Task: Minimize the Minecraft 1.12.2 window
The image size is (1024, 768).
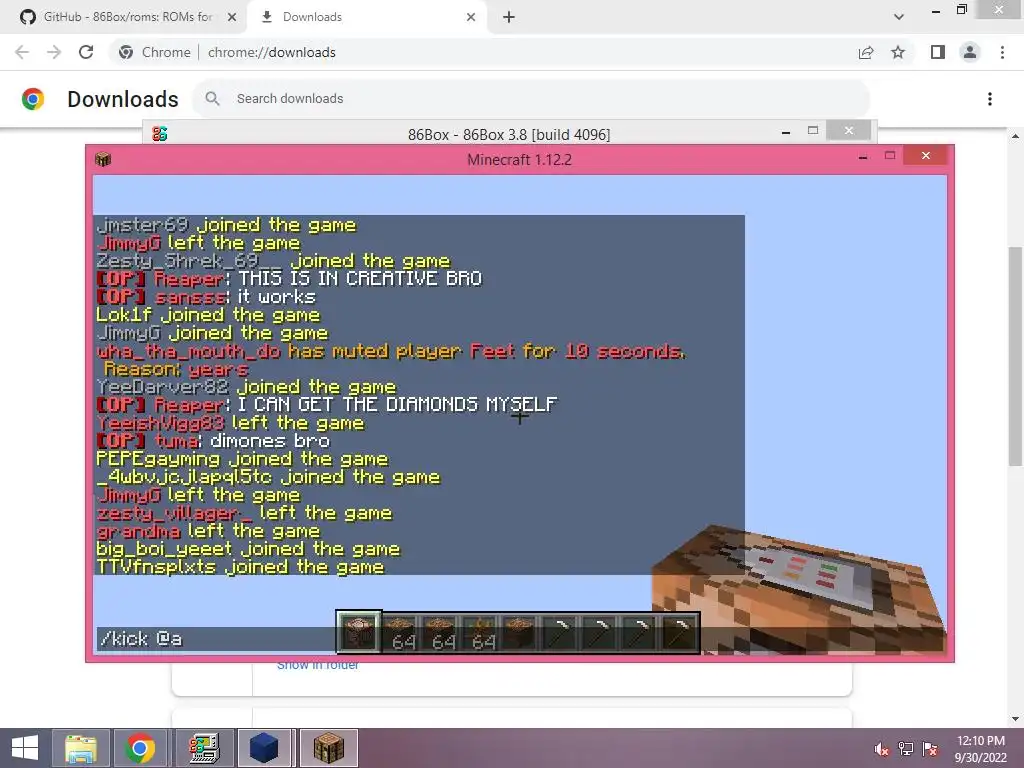Action: coord(863,157)
